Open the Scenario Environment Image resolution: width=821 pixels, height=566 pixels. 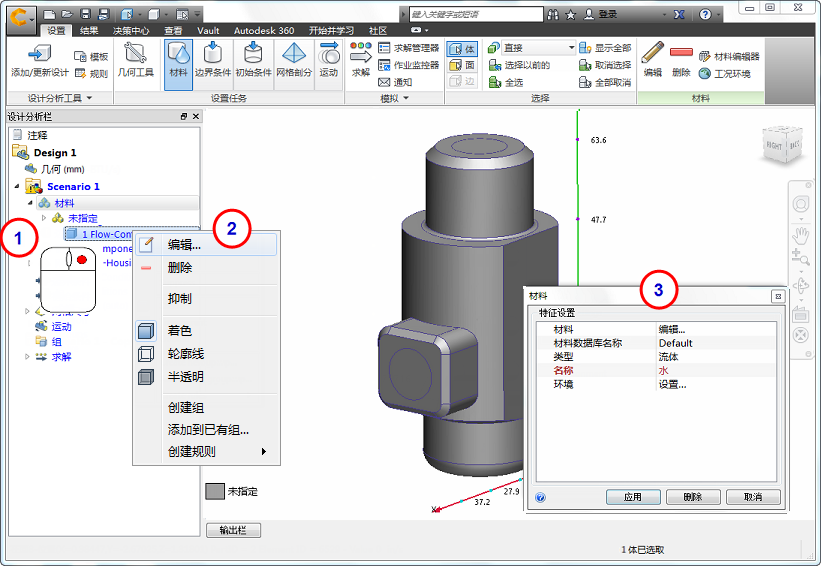point(725,74)
